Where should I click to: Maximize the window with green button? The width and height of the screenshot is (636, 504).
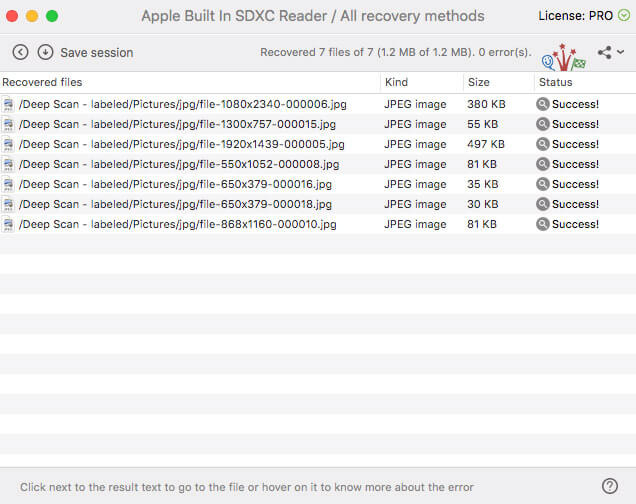point(52,16)
